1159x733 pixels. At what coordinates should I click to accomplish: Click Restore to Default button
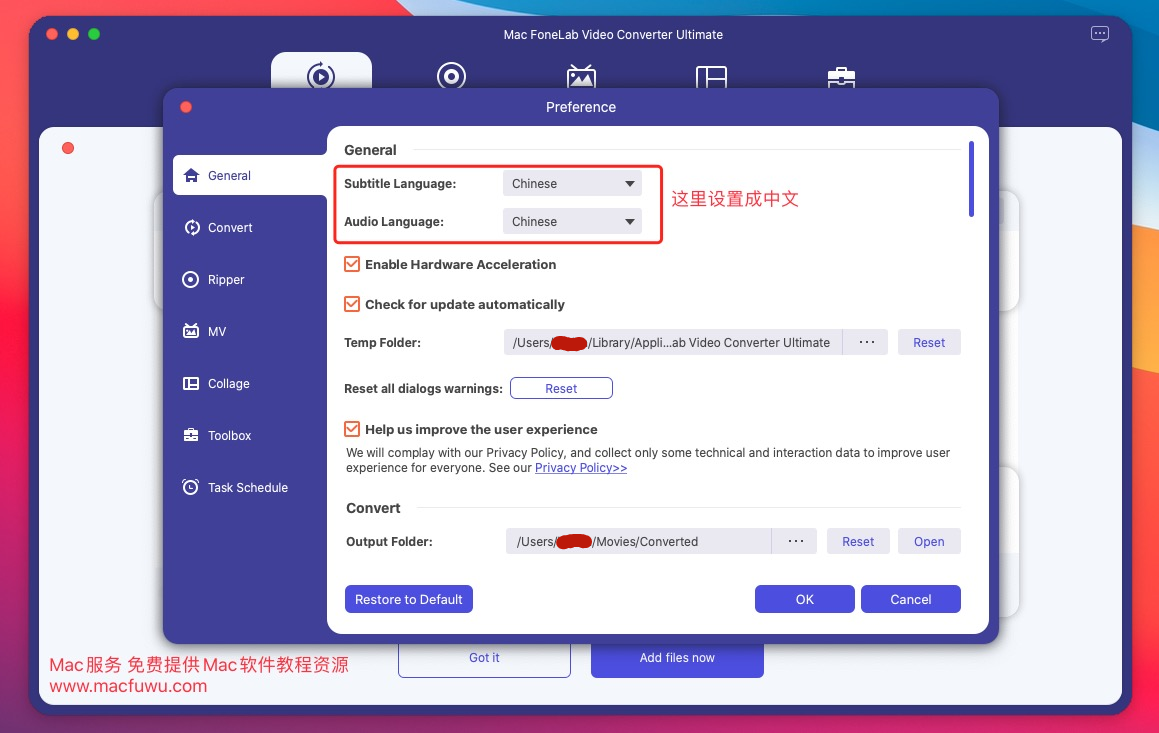(x=409, y=599)
